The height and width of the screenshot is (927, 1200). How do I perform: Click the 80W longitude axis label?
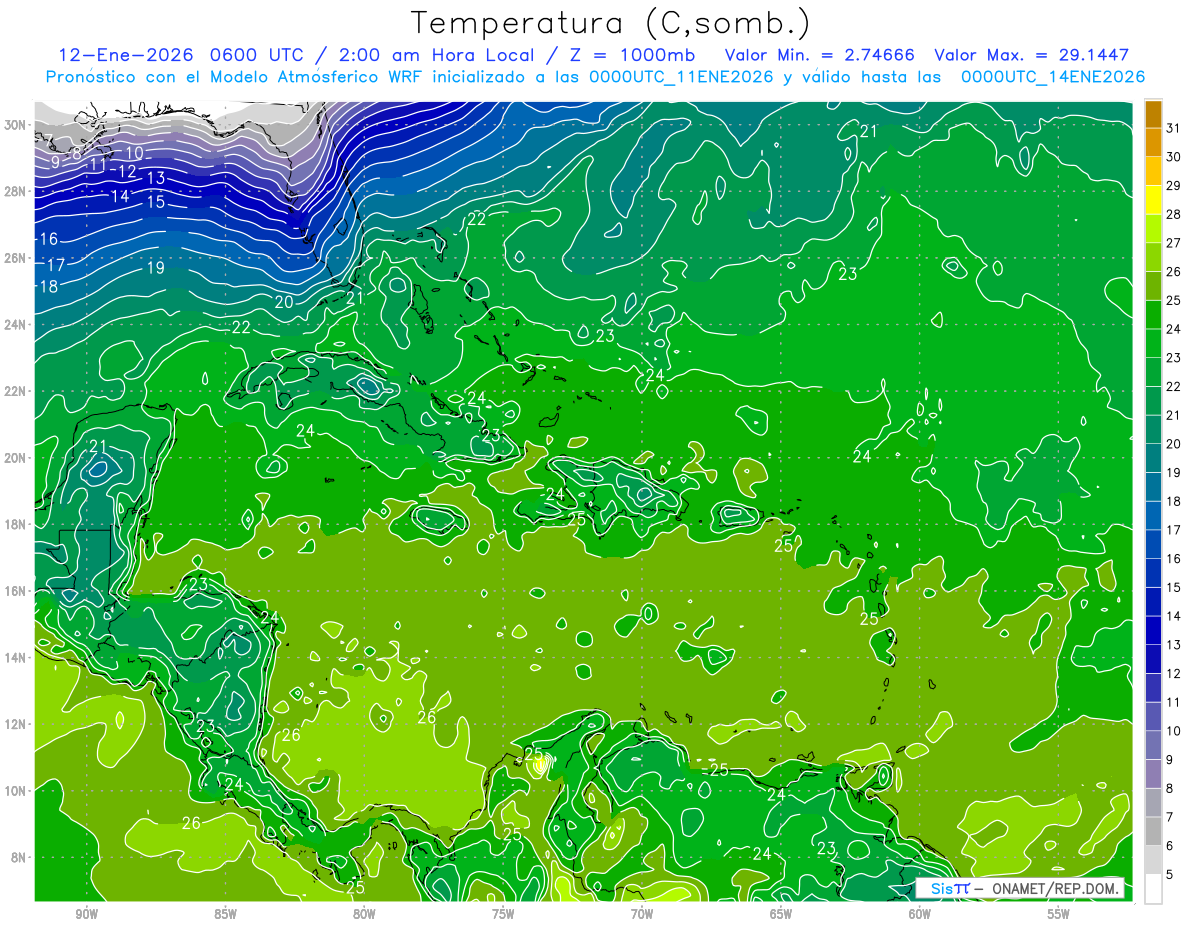[364, 914]
